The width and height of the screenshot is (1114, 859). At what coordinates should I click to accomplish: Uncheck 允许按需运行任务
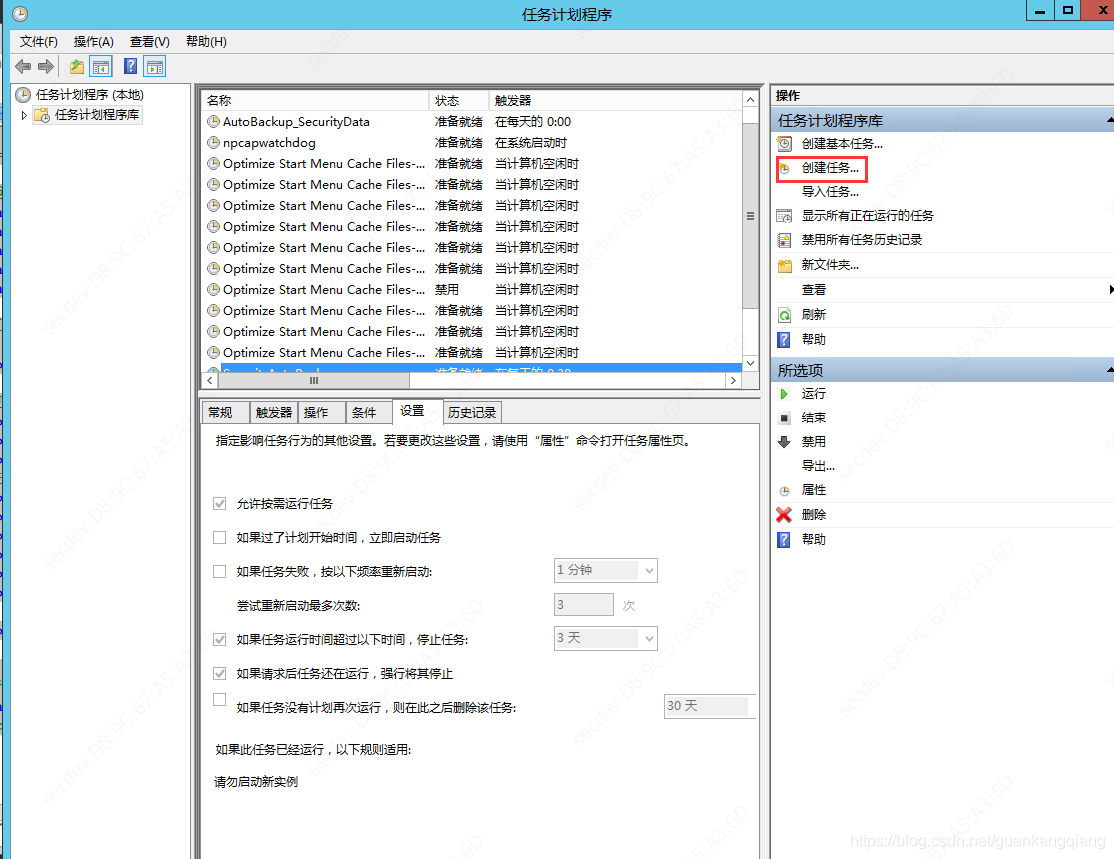coord(219,504)
